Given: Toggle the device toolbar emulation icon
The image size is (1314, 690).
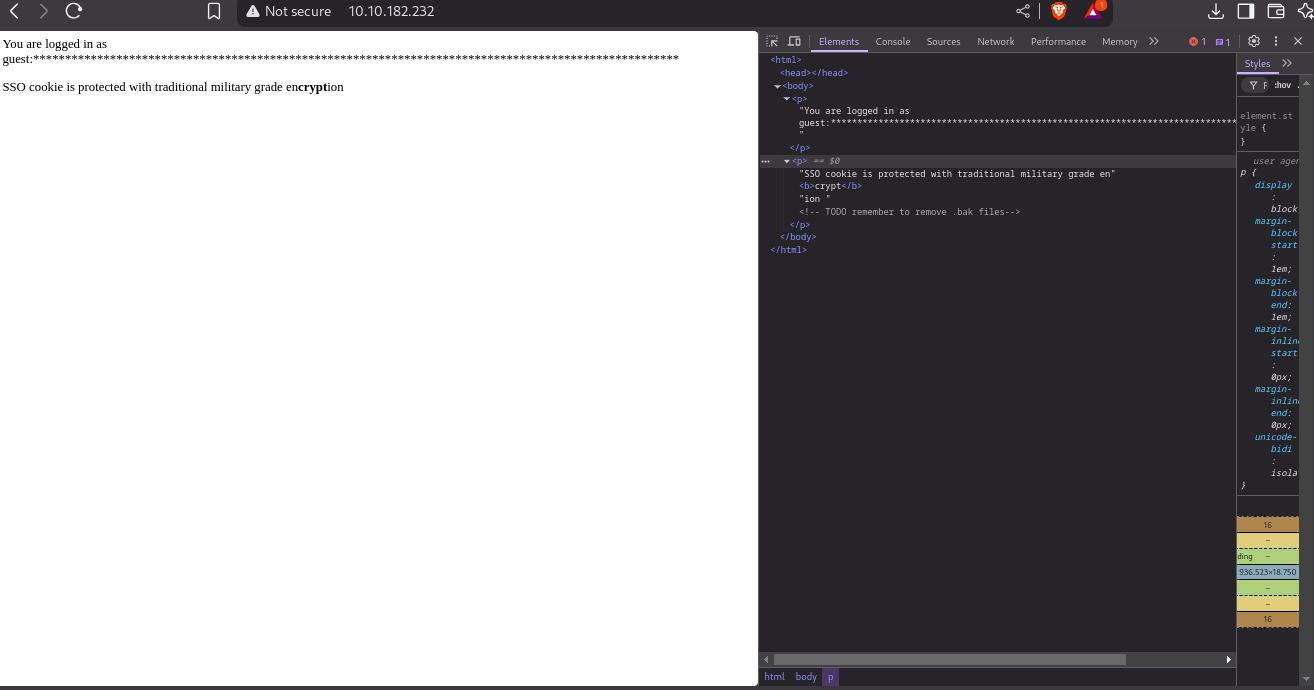Looking at the screenshot, I should (794, 41).
